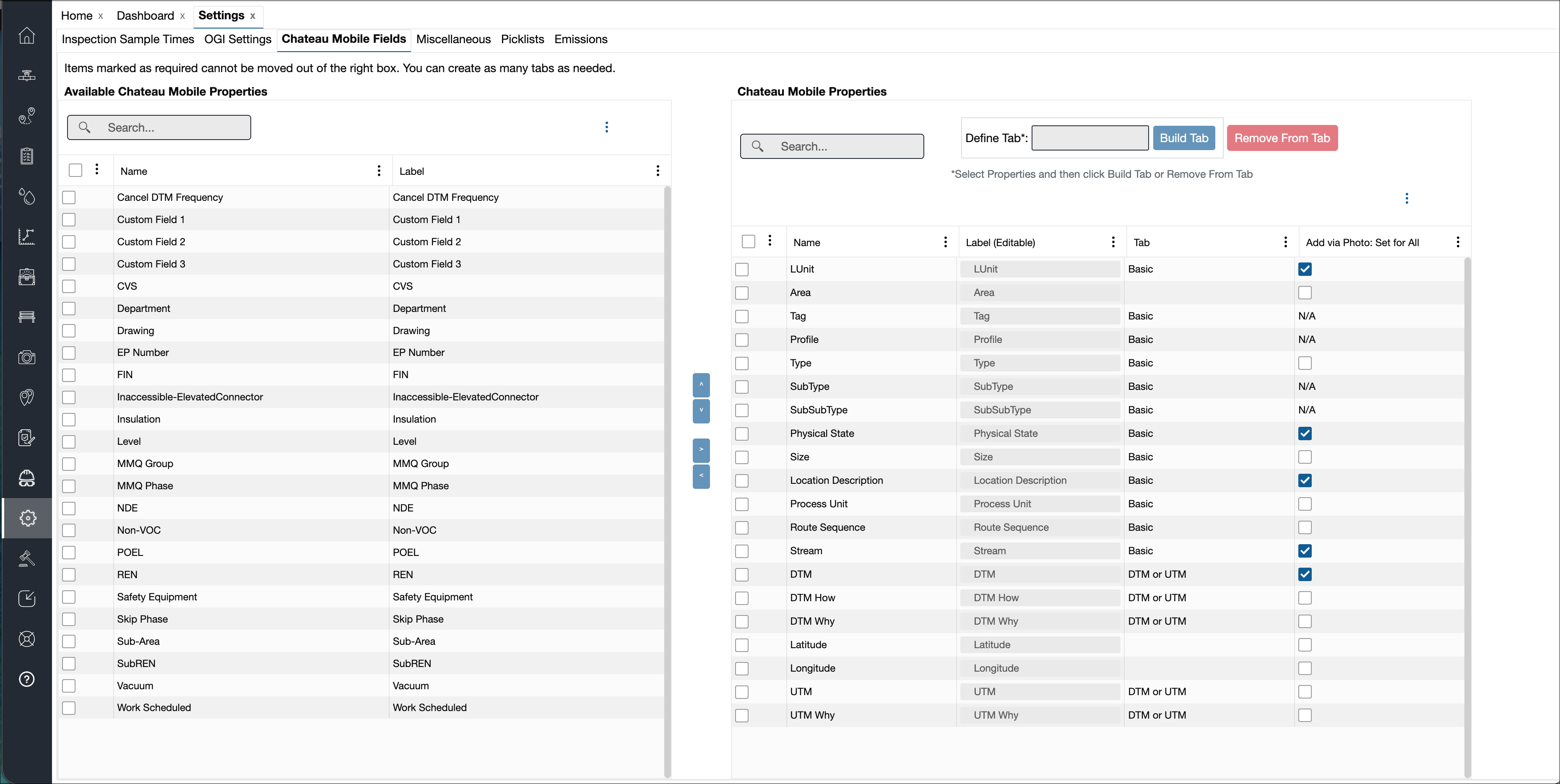
Task: Open the camera sidebar icon
Action: click(27, 357)
